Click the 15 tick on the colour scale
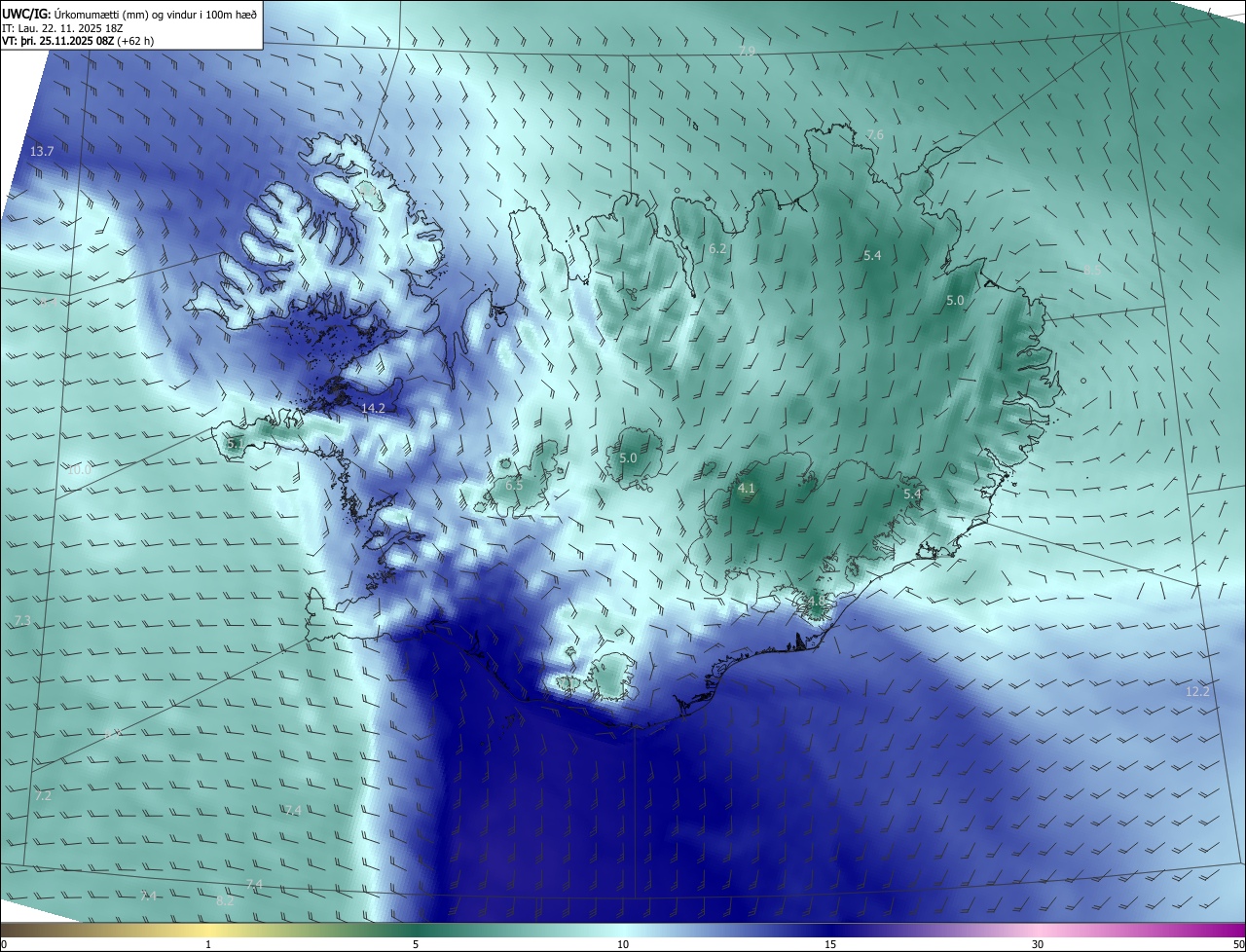 (x=830, y=945)
